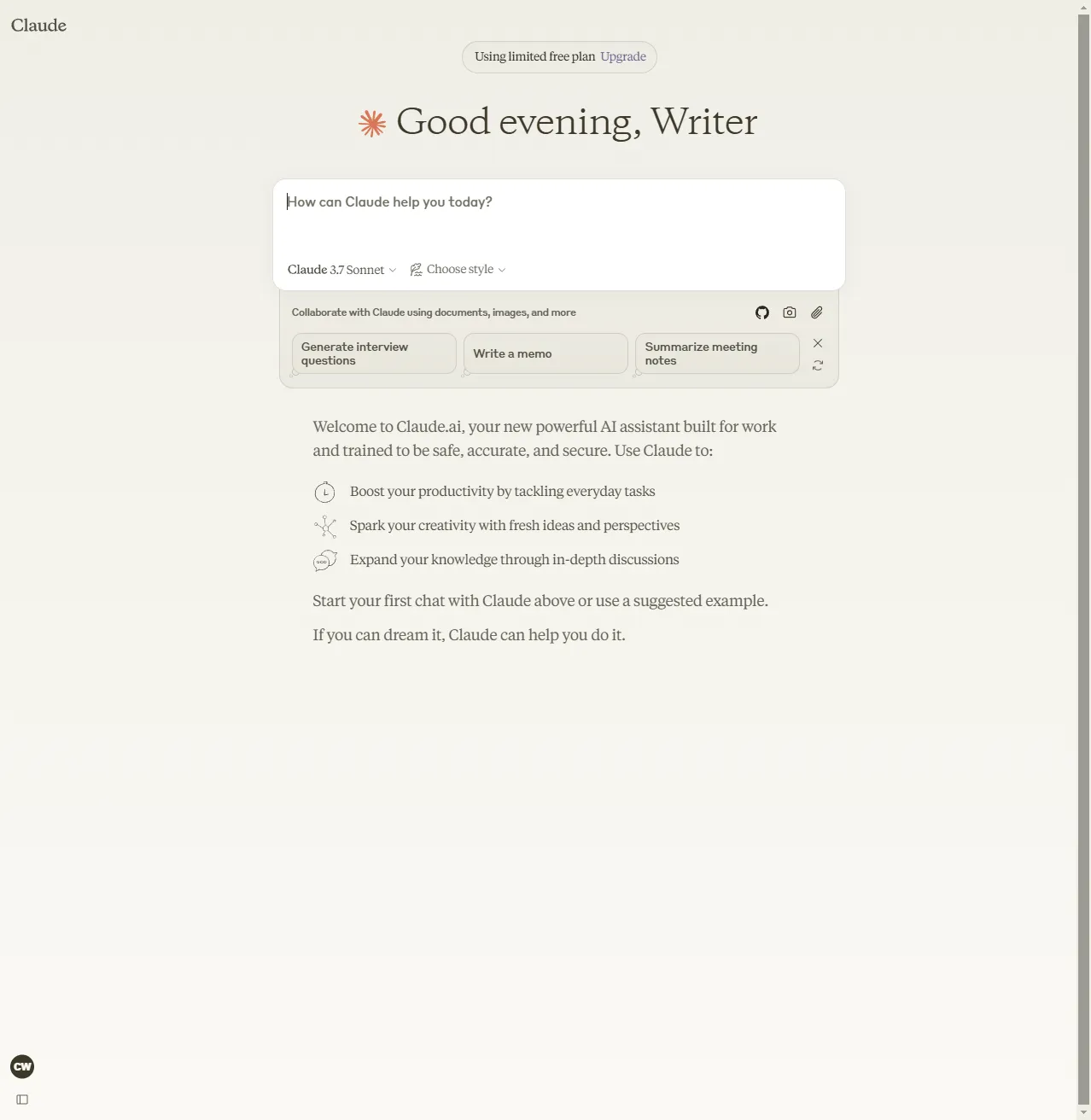The height and width of the screenshot is (1120, 1091).
Task: Click 'Spark your creativity' line
Action: pos(515,526)
